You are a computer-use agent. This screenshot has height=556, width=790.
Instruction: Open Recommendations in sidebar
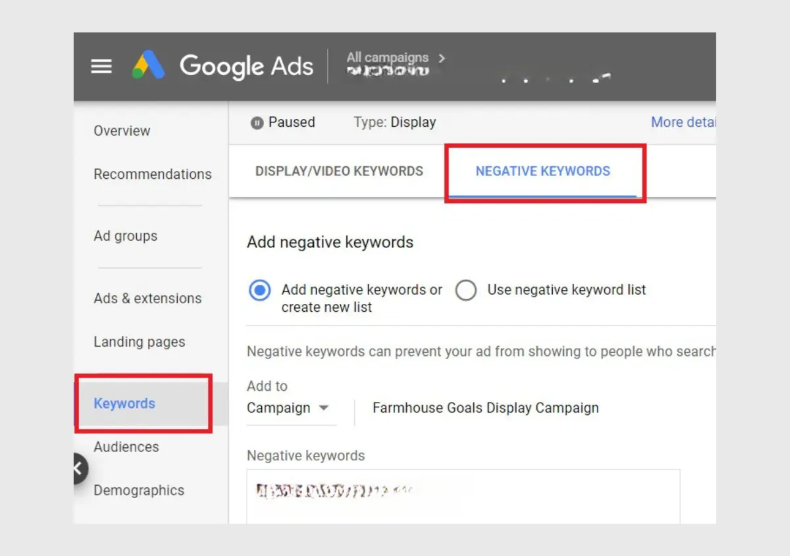click(x=153, y=174)
